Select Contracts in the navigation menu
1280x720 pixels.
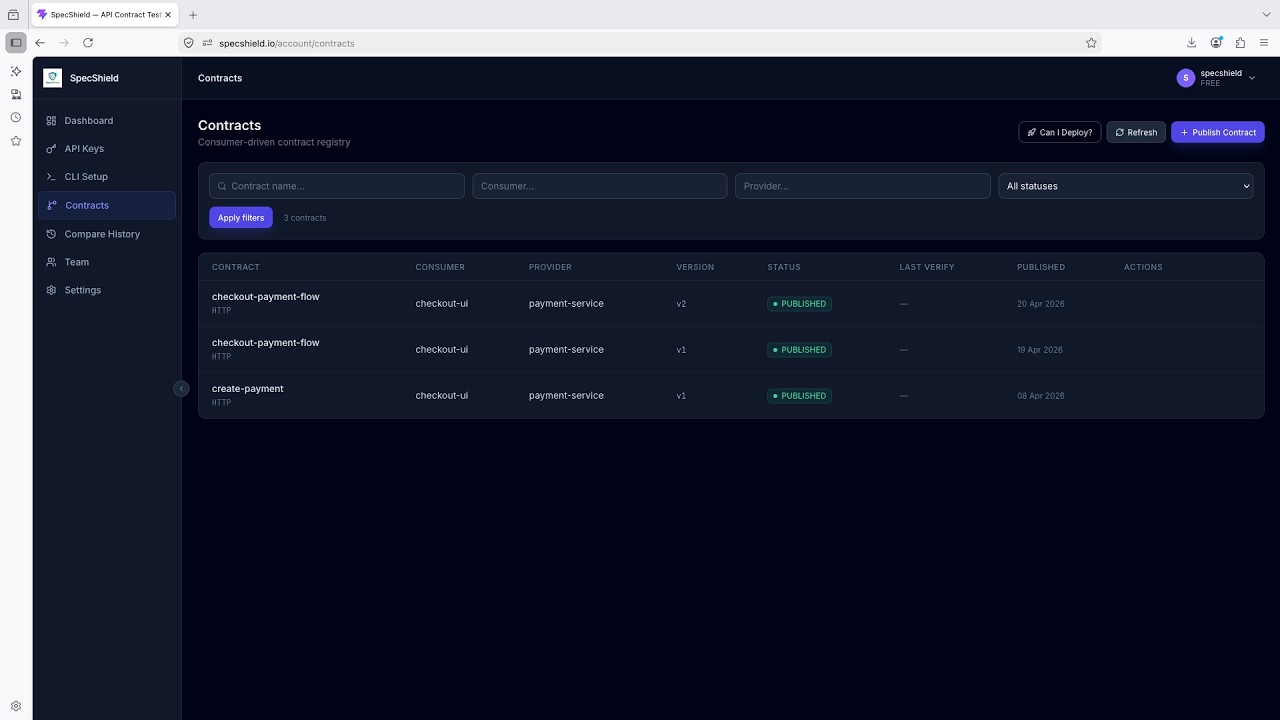[x=86, y=205]
